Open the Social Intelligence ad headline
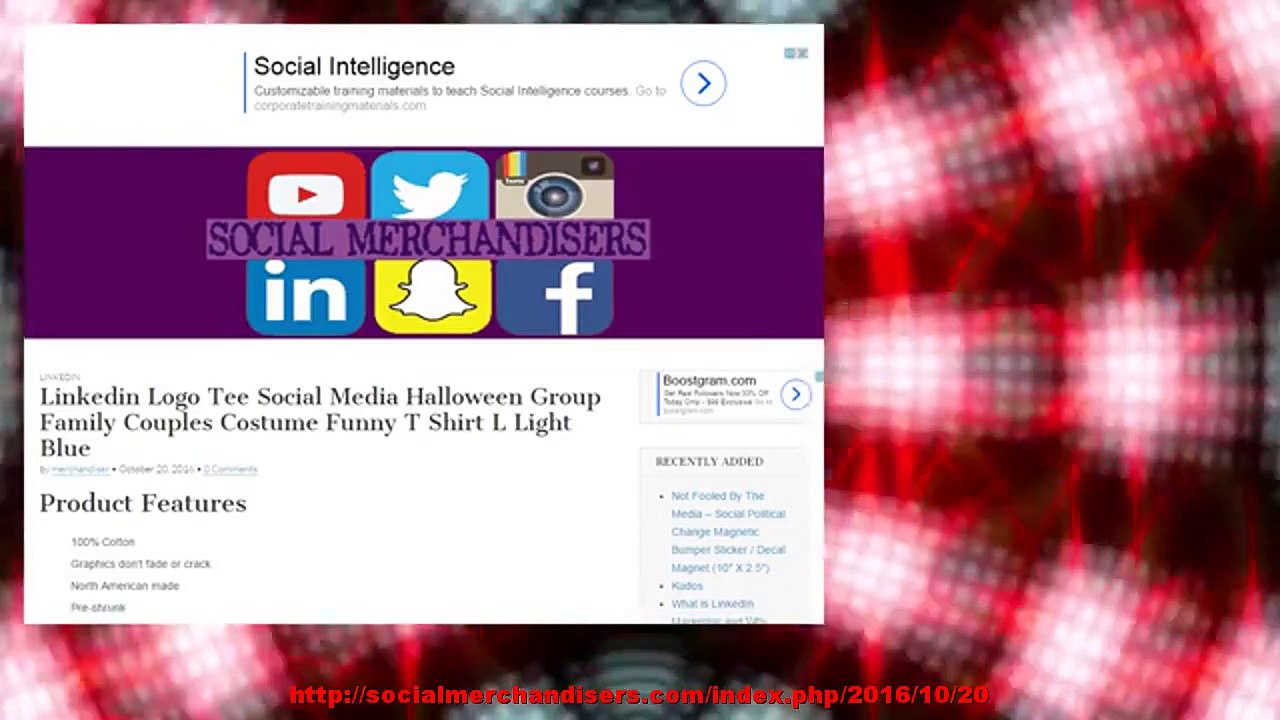The height and width of the screenshot is (720, 1280). 354,66
